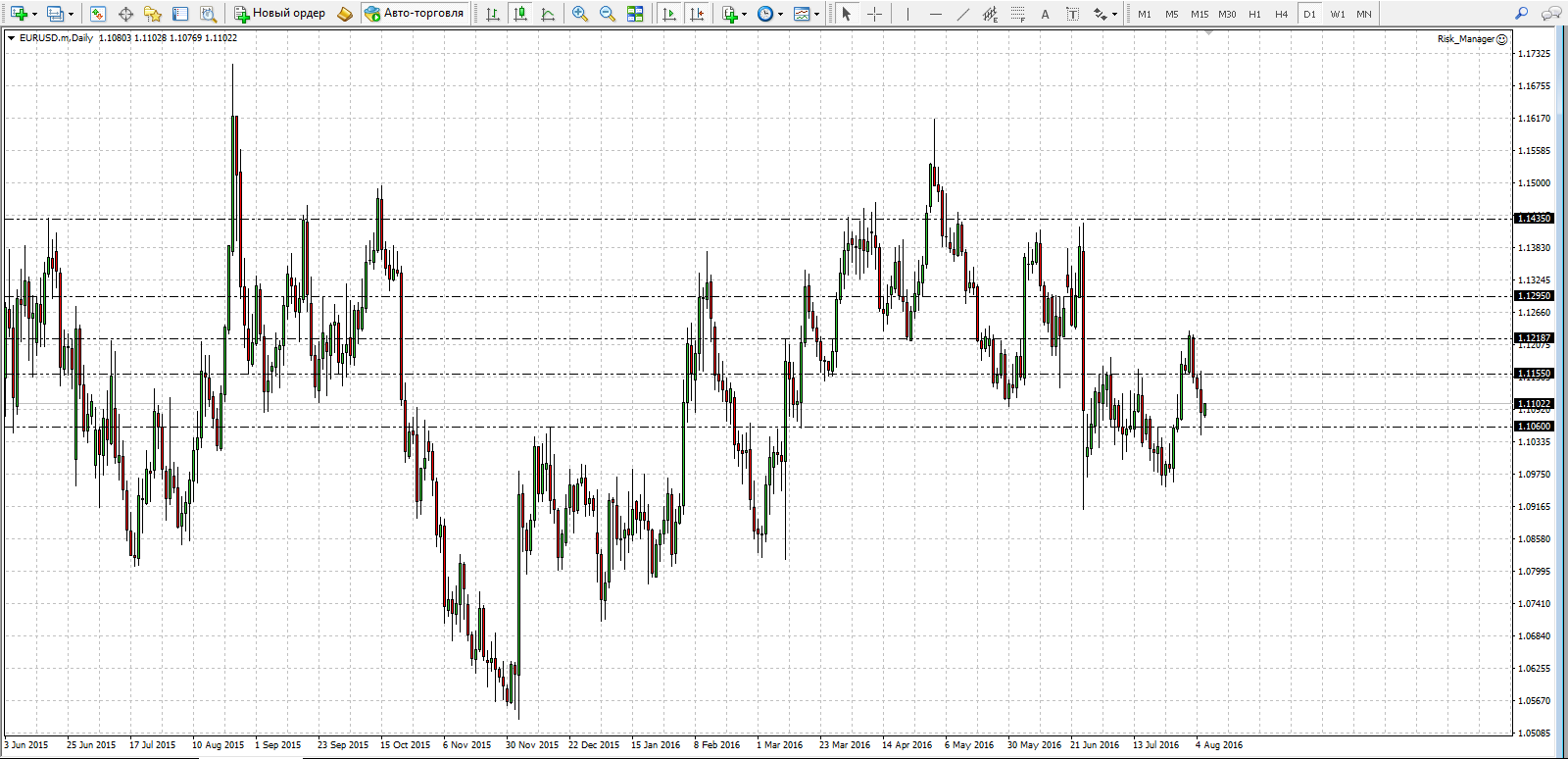
Task: Expand the Templates dropdown arrow
Action: pyautogui.click(x=816, y=14)
